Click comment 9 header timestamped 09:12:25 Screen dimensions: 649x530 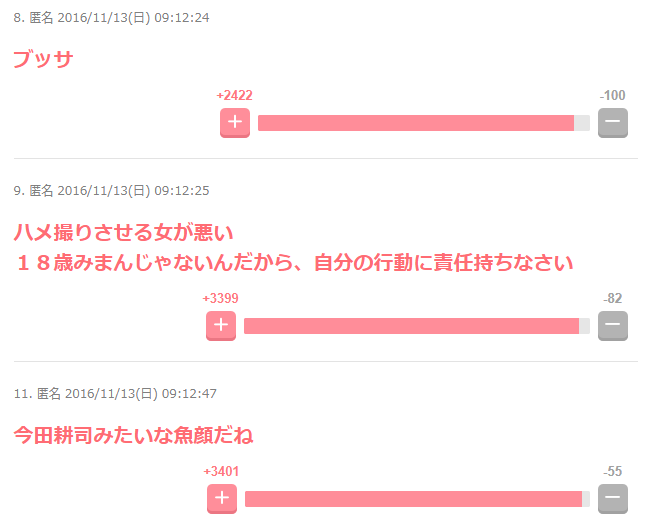[x=111, y=190]
